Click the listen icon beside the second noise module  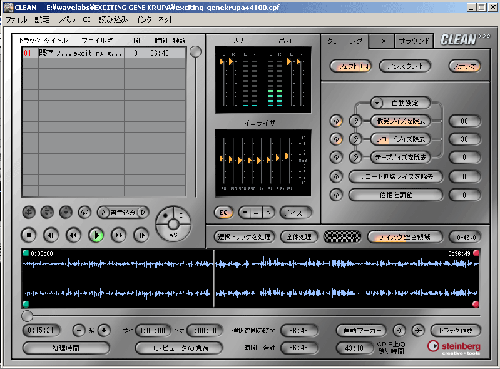(356, 139)
